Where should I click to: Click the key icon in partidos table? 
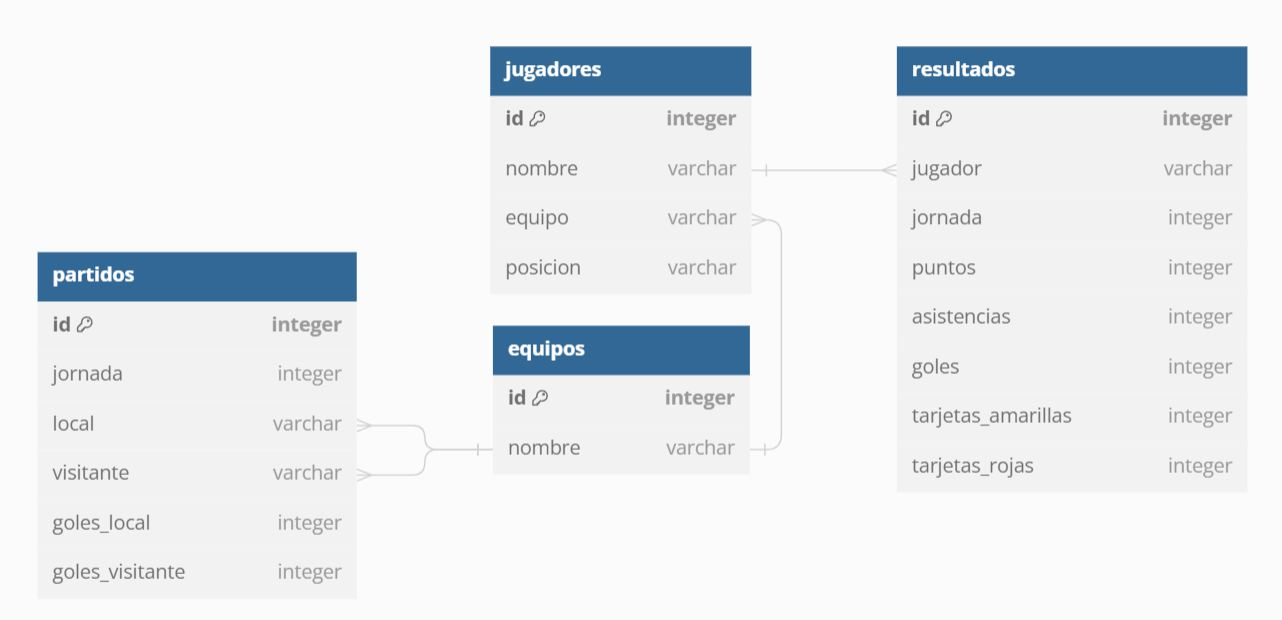84,324
